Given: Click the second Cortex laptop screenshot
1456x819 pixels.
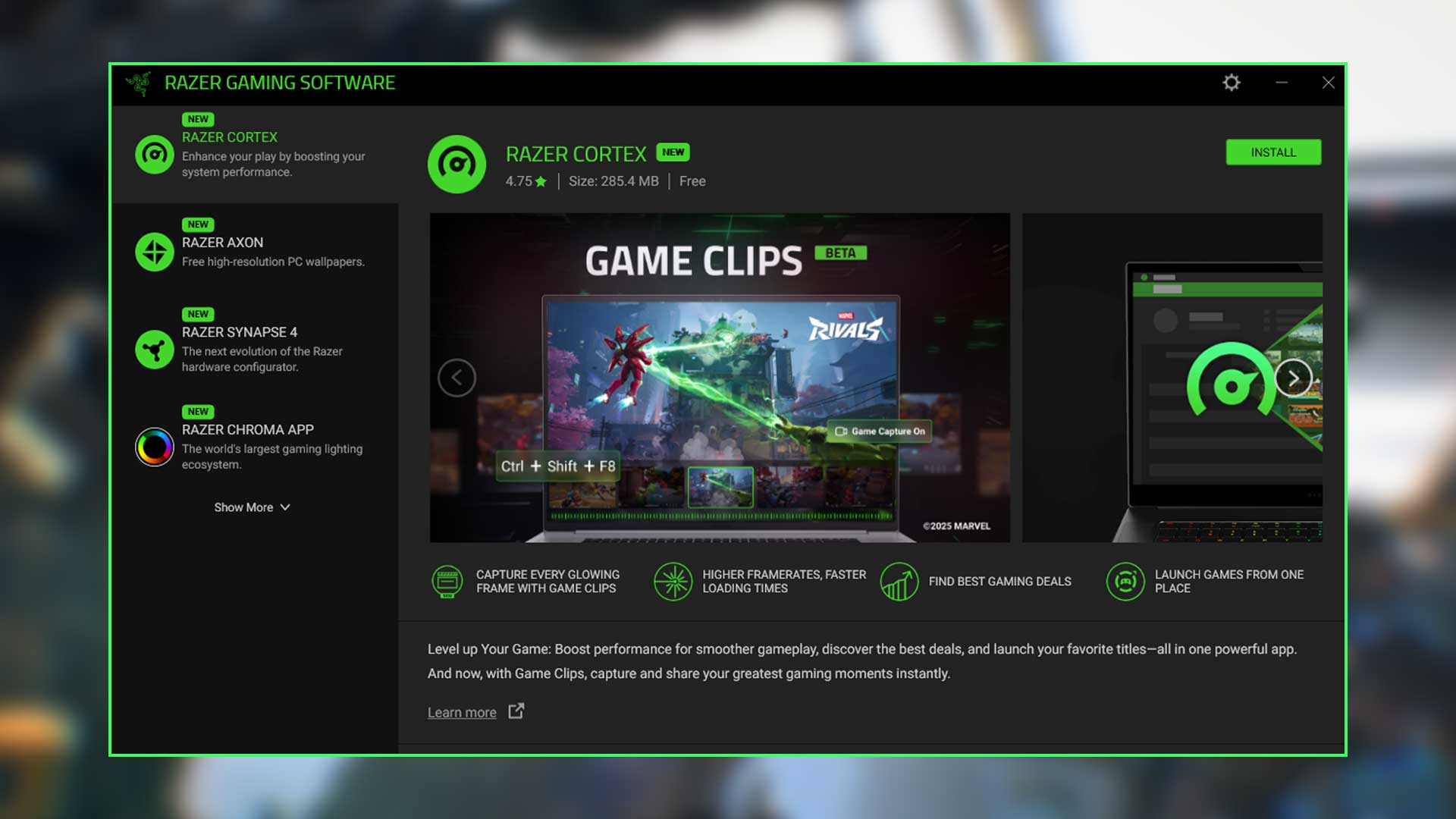Looking at the screenshot, I should (x=1172, y=378).
